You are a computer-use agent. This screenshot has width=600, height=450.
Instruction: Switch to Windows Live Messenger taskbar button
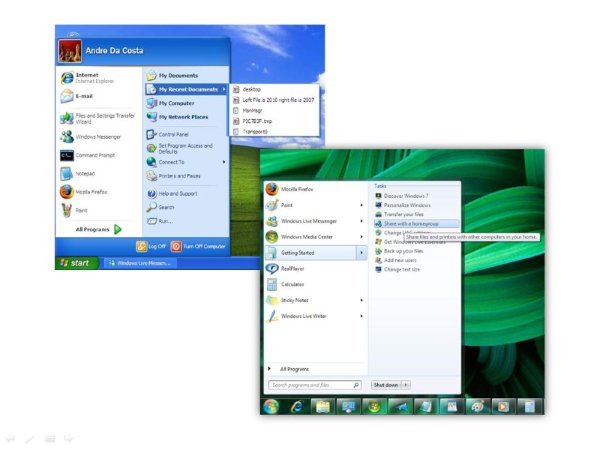139,263
